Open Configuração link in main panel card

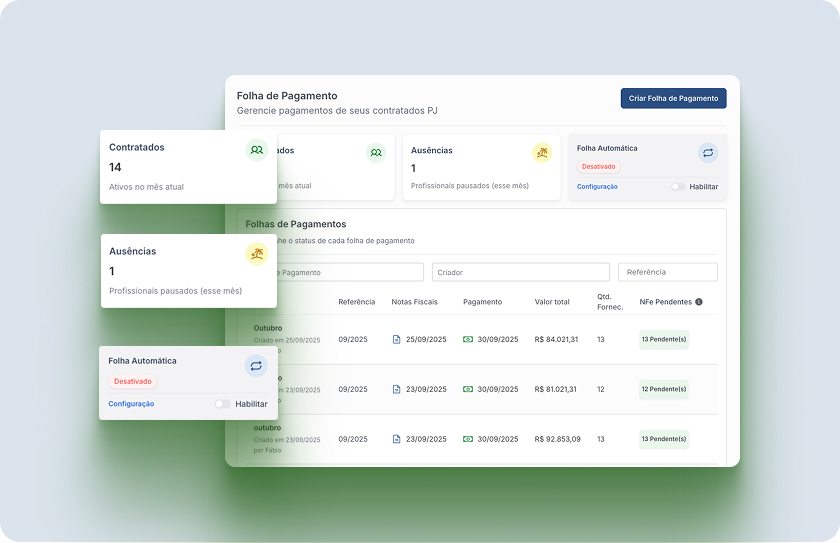pos(597,187)
